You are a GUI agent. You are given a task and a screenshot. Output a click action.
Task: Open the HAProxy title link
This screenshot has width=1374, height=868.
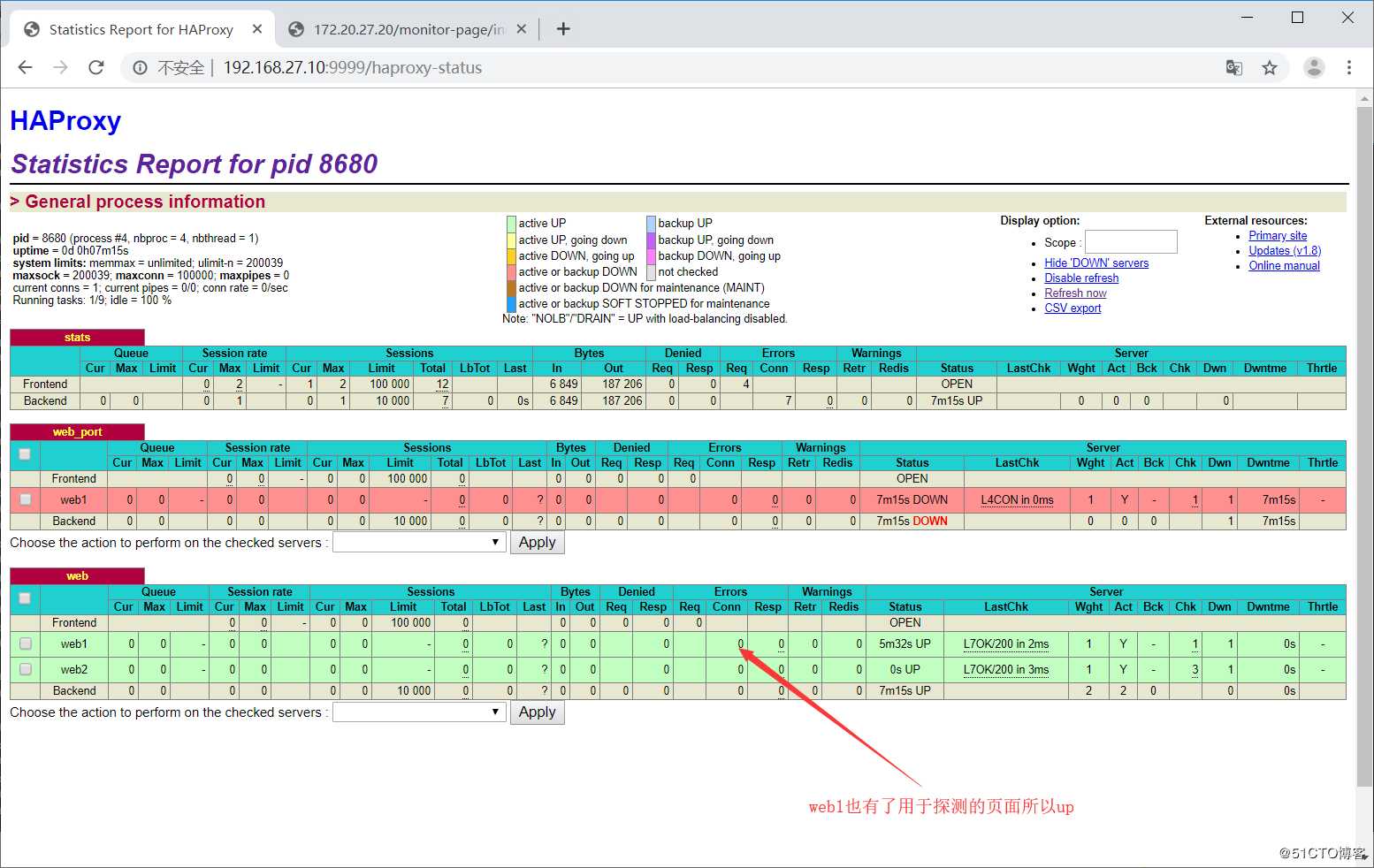coord(65,120)
